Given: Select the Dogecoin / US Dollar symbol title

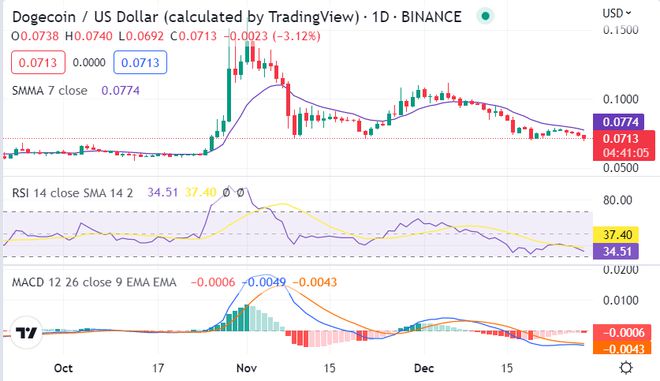Looking at the screenshot, I should 237,17.
